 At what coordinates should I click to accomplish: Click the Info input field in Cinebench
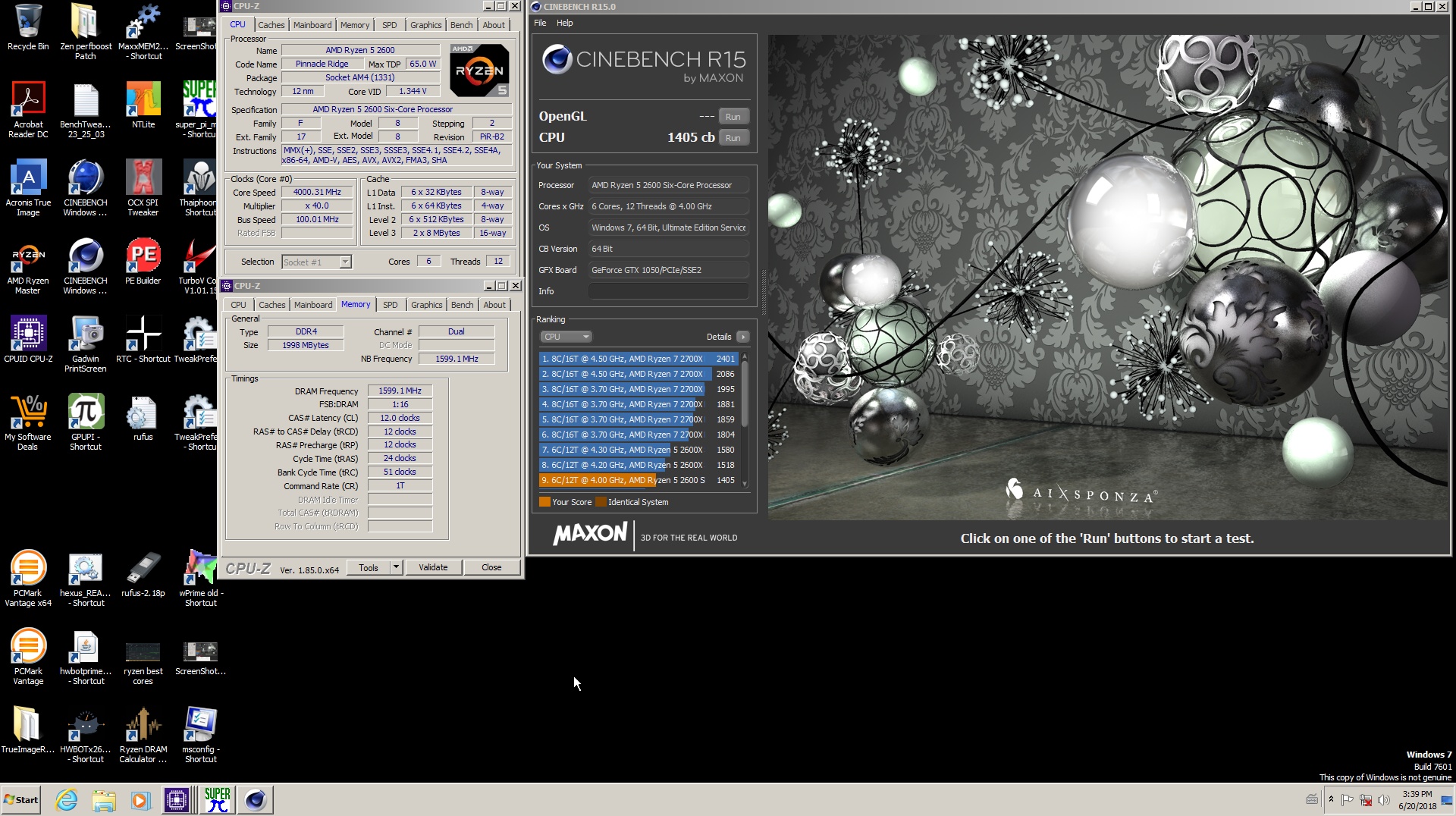[x=669, y=291]
